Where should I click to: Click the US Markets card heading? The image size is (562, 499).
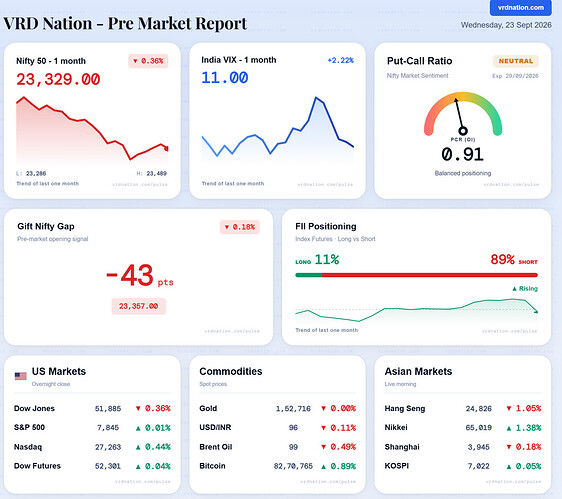coord(59,371)
